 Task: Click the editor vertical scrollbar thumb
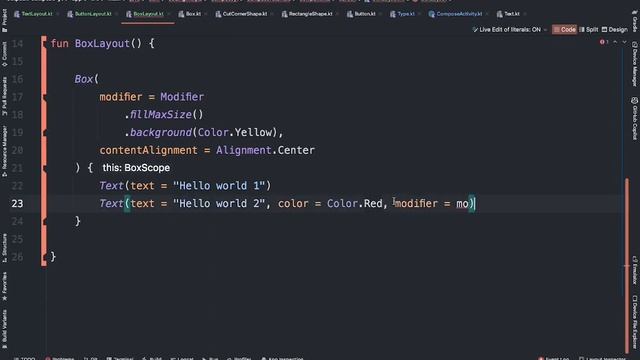tap(627, 265)
